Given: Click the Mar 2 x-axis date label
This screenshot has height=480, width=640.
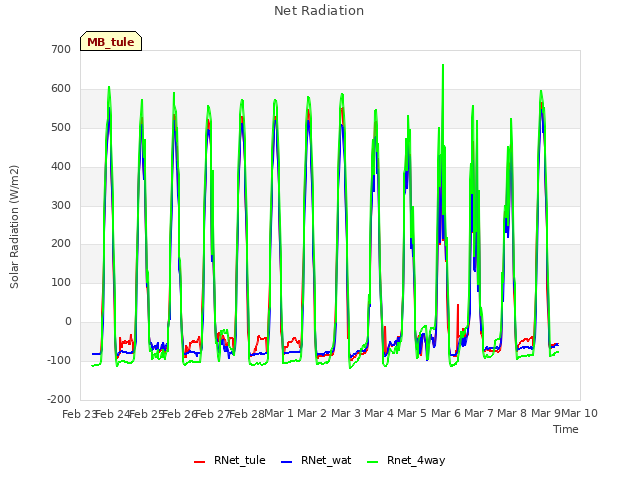Looking at the screenshot, I should (312, 413).
